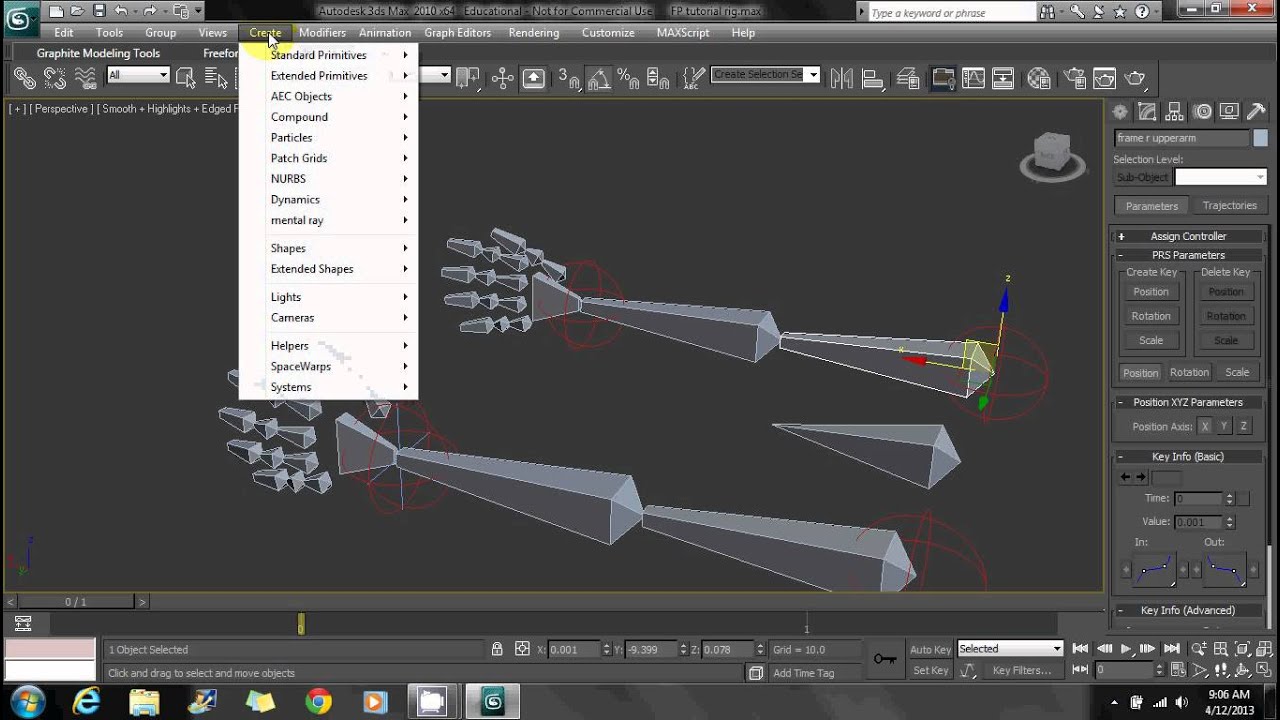
Task: Expand the Assign Controller rollout
Action: tap(1188, 236)
